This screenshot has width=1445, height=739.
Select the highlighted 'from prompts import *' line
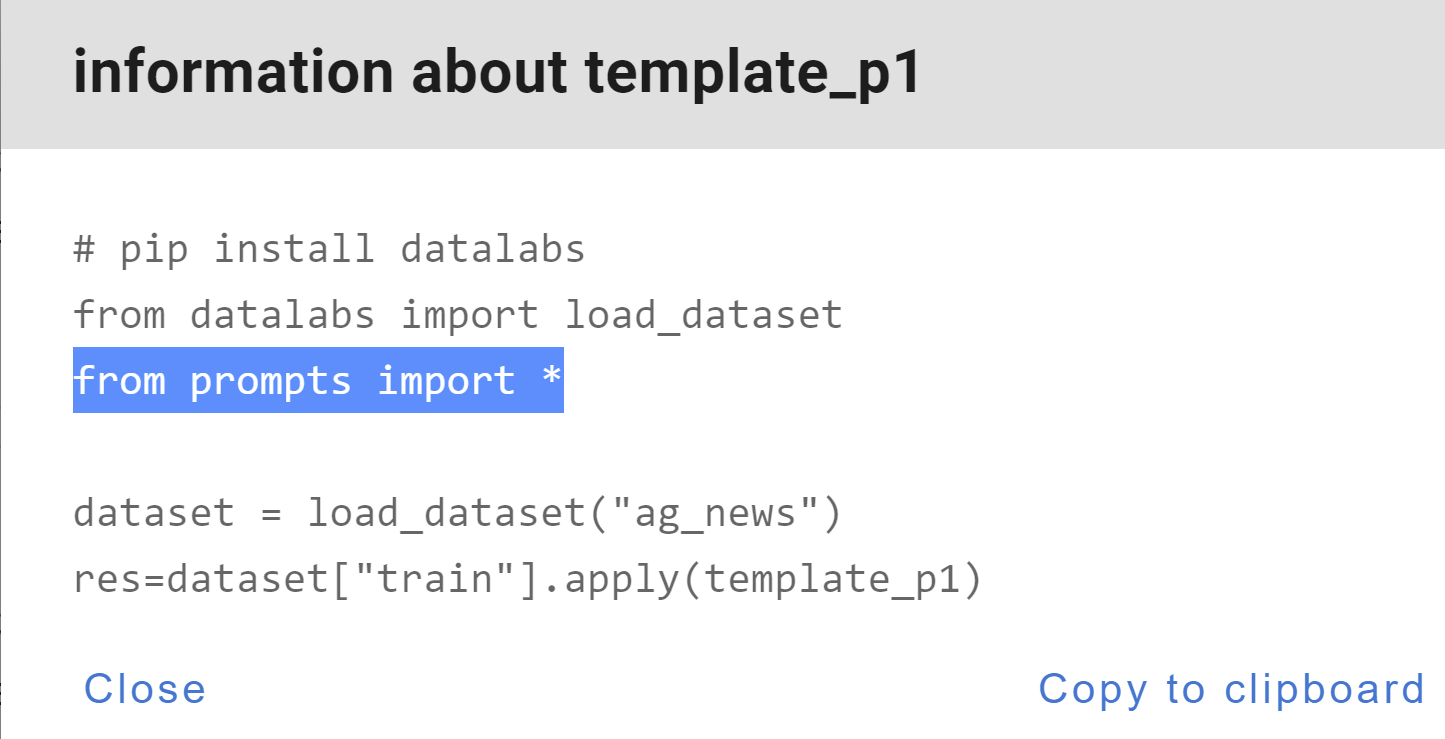pyautogui.click(x=317, y=380)
